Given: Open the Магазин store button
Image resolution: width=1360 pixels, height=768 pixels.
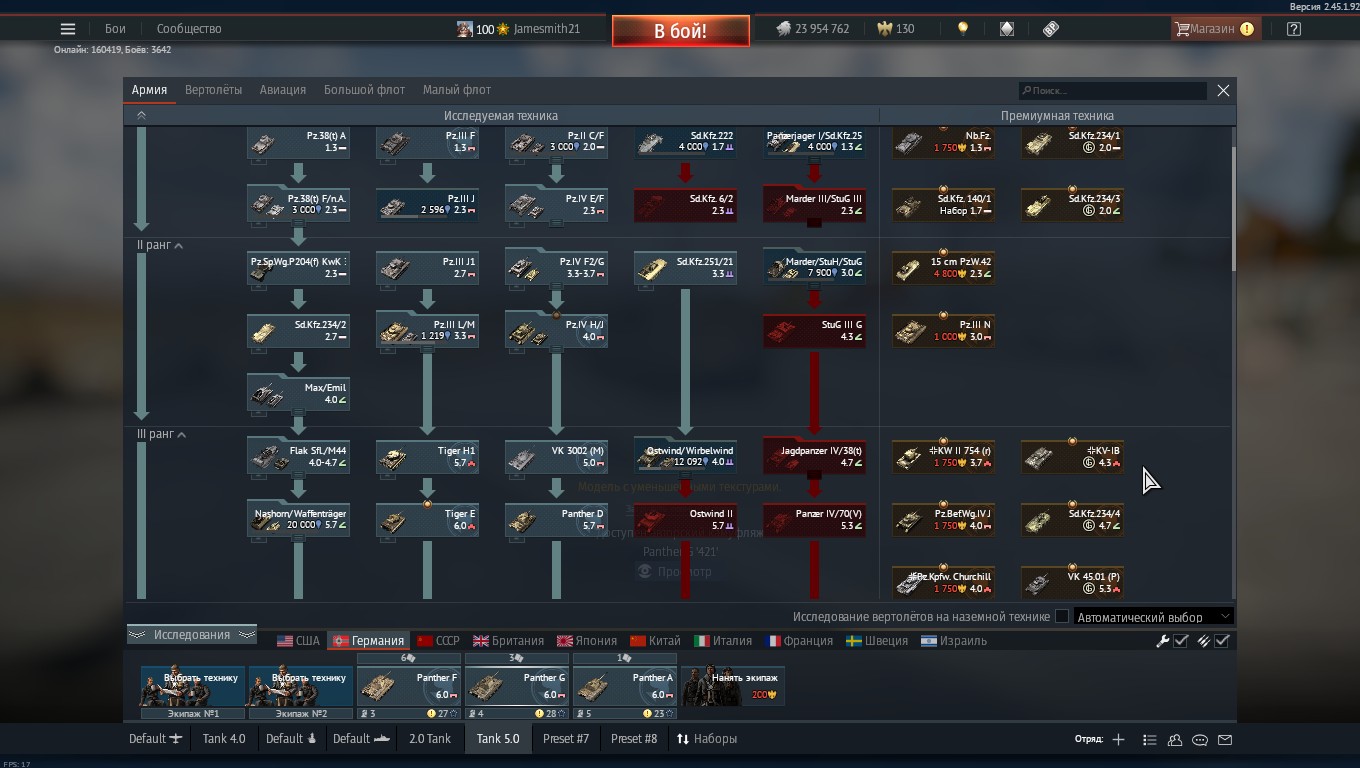Looking at the screenshot, I should (x=1215, y=29).
